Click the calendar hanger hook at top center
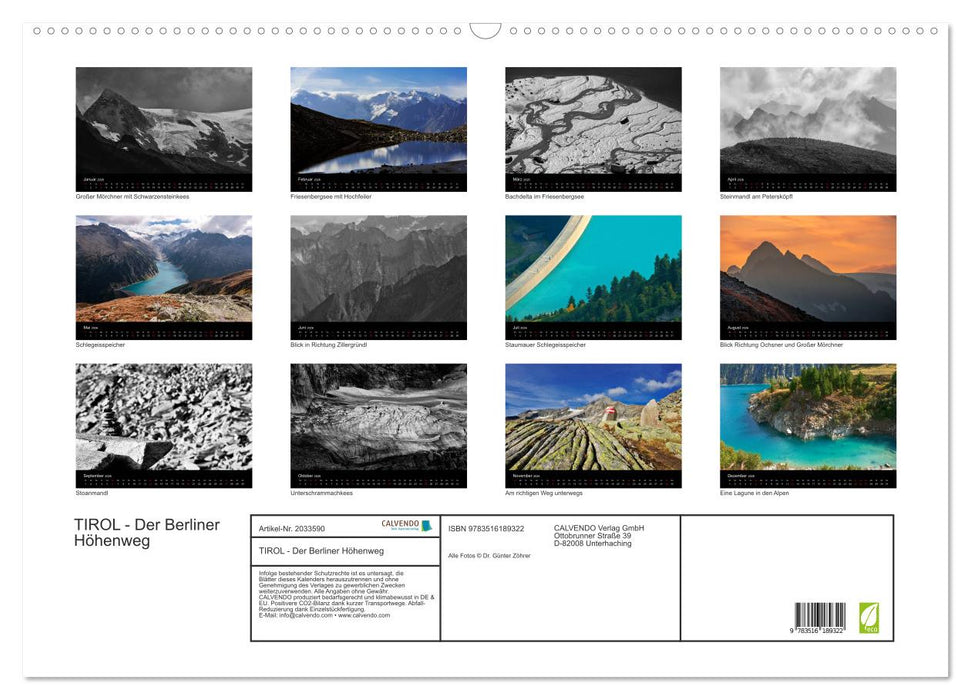 (x=485, y=31)
